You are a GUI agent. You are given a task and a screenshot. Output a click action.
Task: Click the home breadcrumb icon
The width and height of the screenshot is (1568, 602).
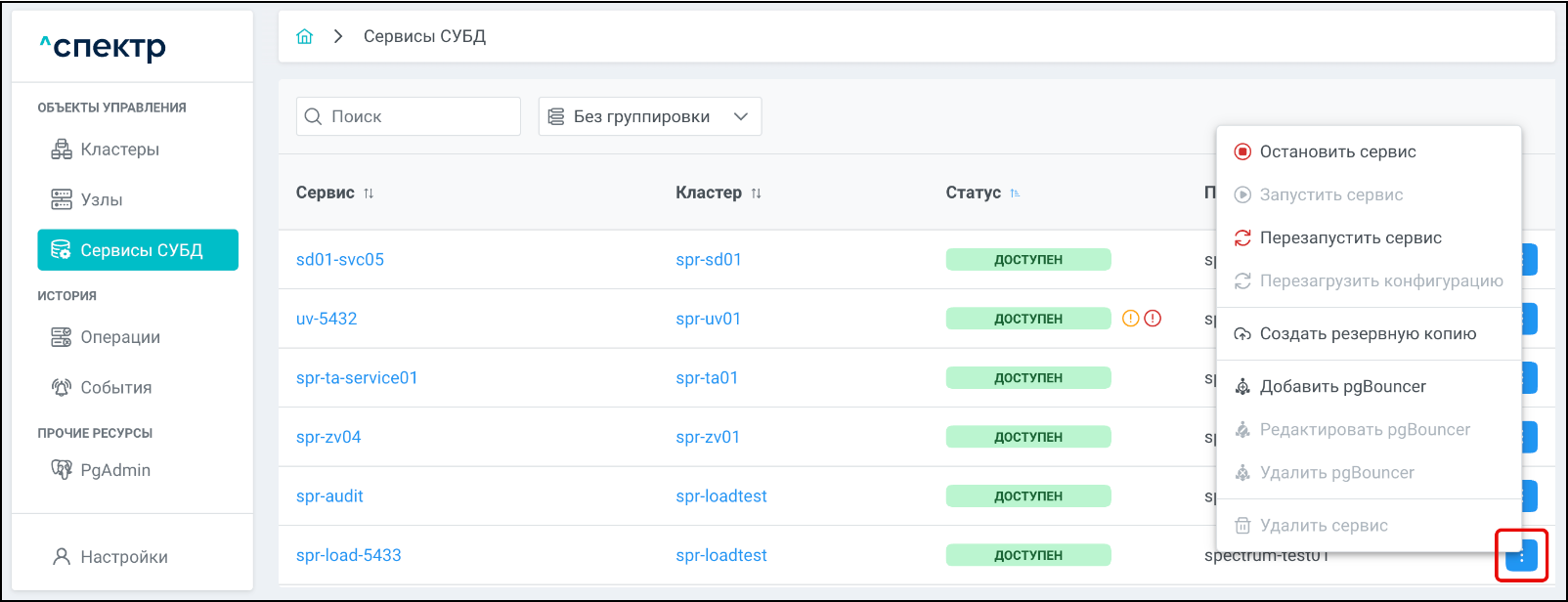tap(305, 36)
